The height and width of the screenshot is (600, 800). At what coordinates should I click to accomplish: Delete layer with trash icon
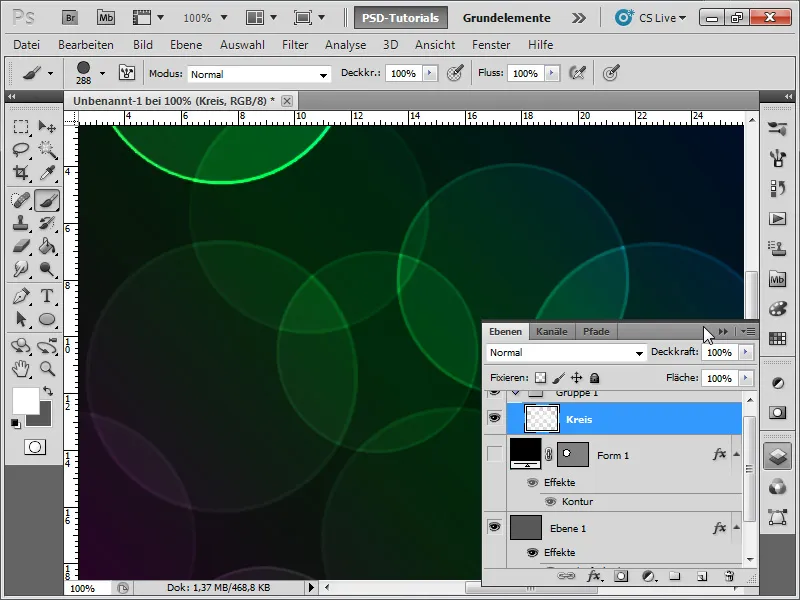click(729, 577)
